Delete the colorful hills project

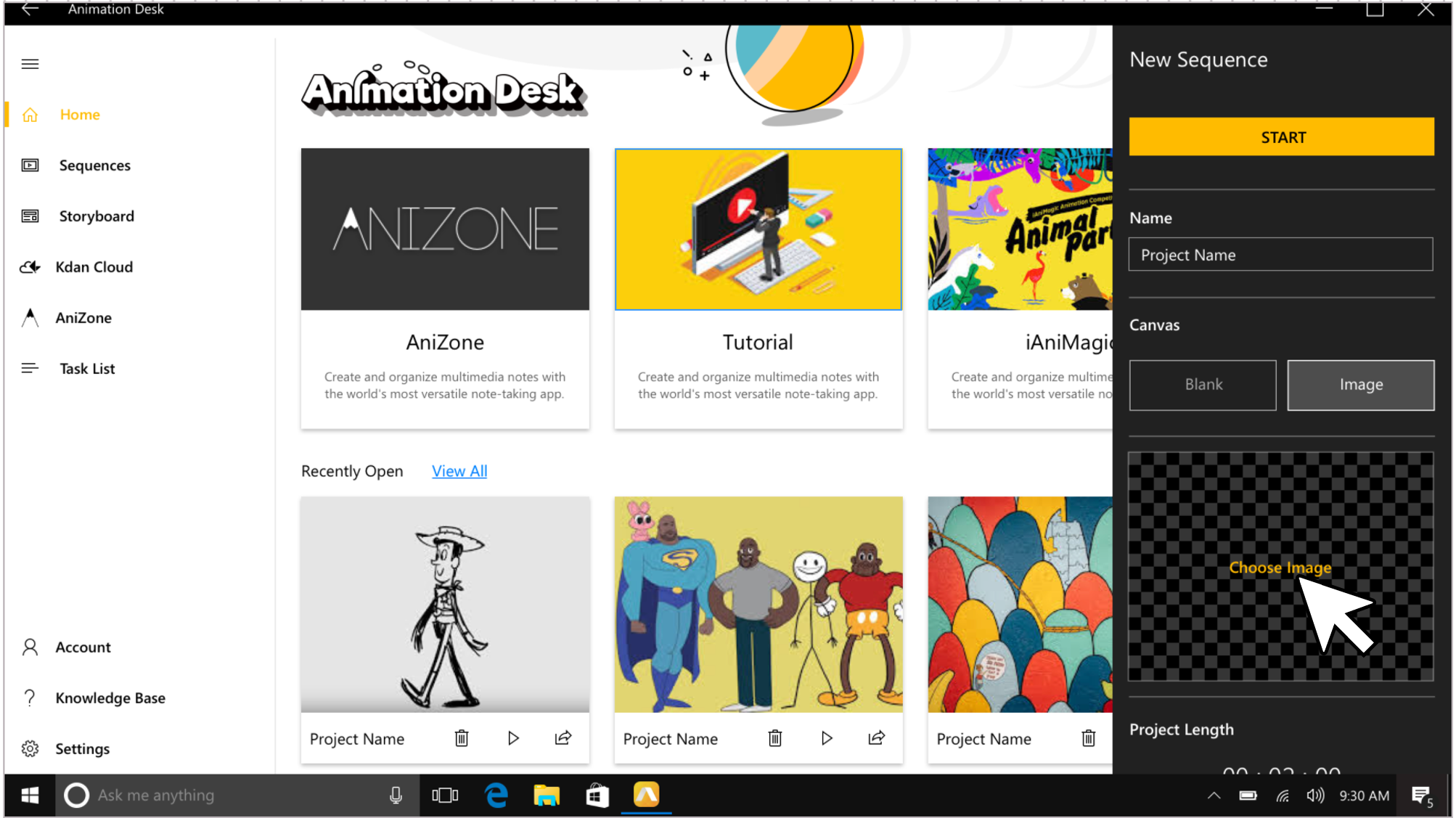[1089, 738]
